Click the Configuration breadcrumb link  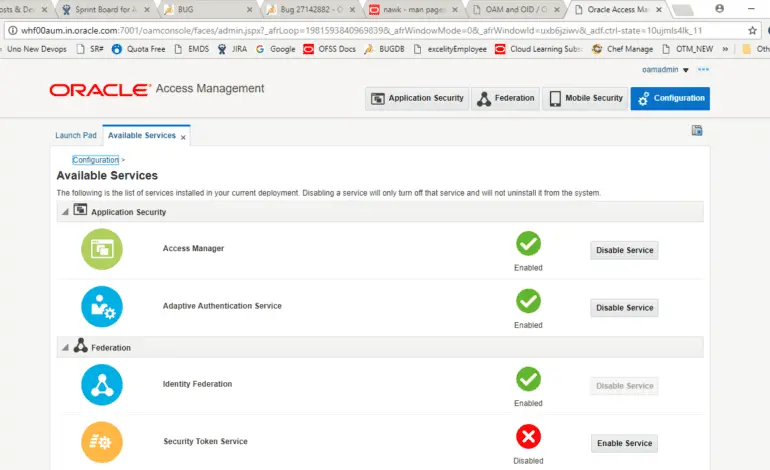pos(95,160)
